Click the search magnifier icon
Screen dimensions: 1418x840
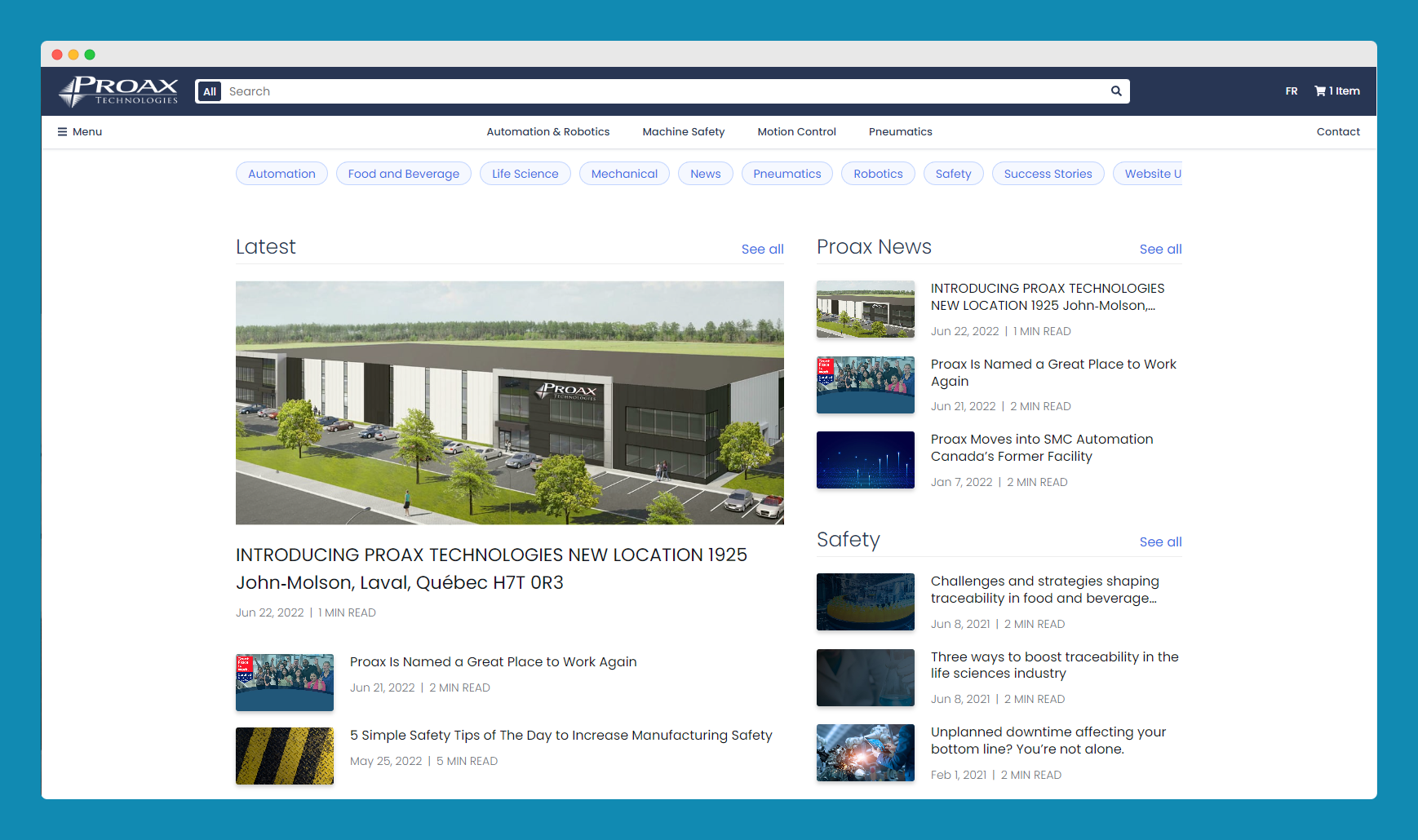point(1116,91)
